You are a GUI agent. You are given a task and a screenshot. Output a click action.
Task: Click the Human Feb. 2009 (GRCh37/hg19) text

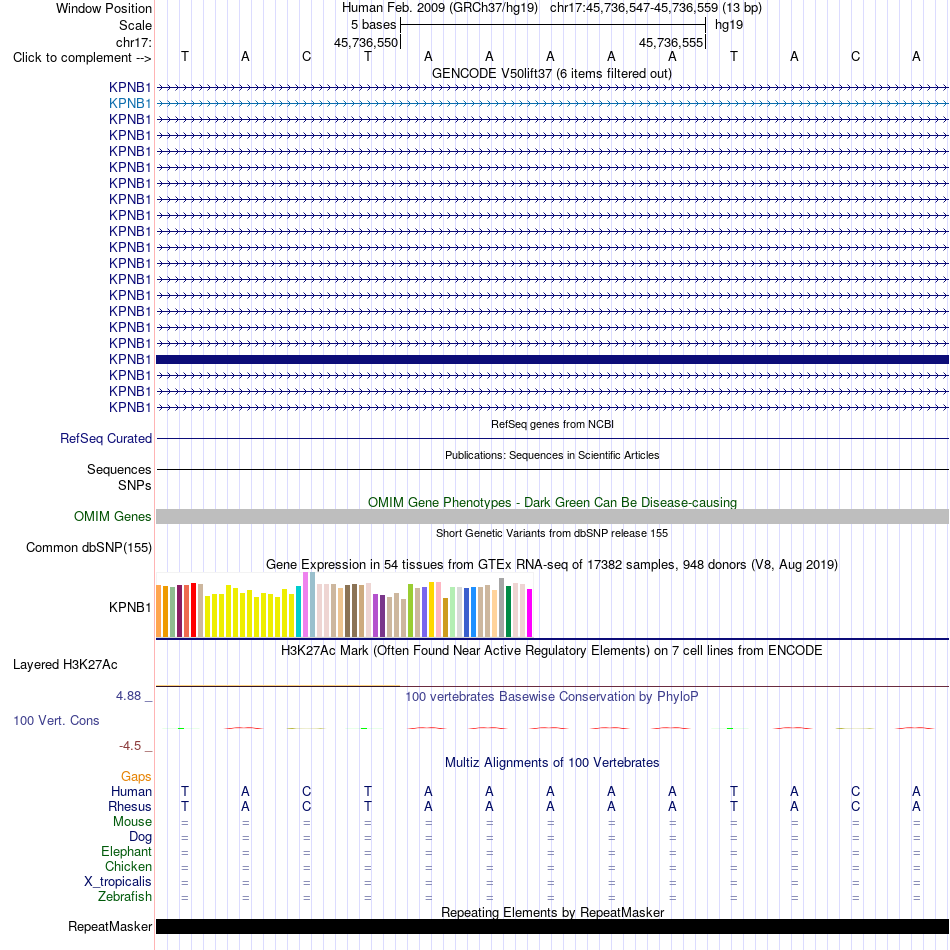point(440,8)
